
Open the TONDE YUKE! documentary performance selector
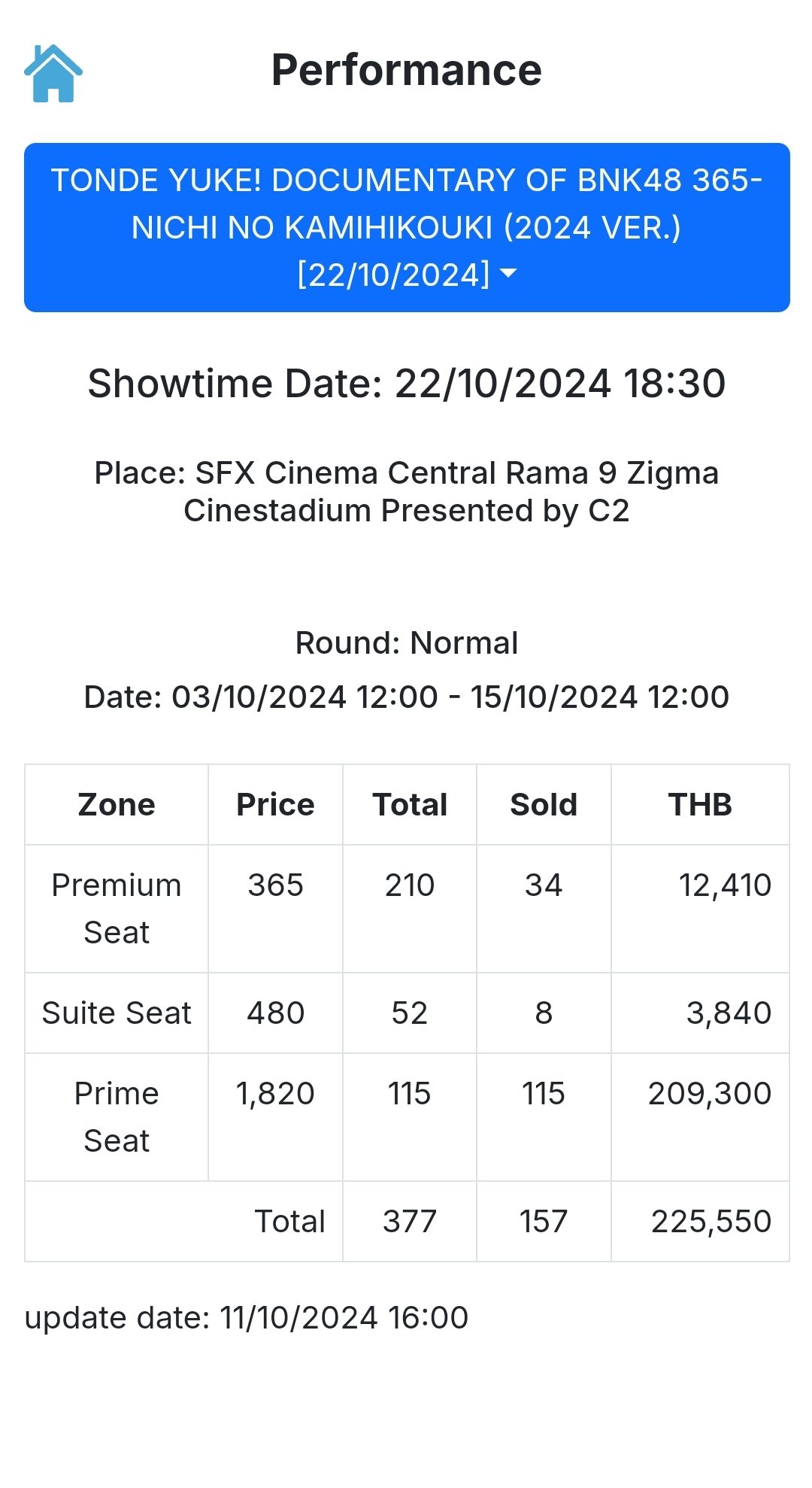[407, 227]
